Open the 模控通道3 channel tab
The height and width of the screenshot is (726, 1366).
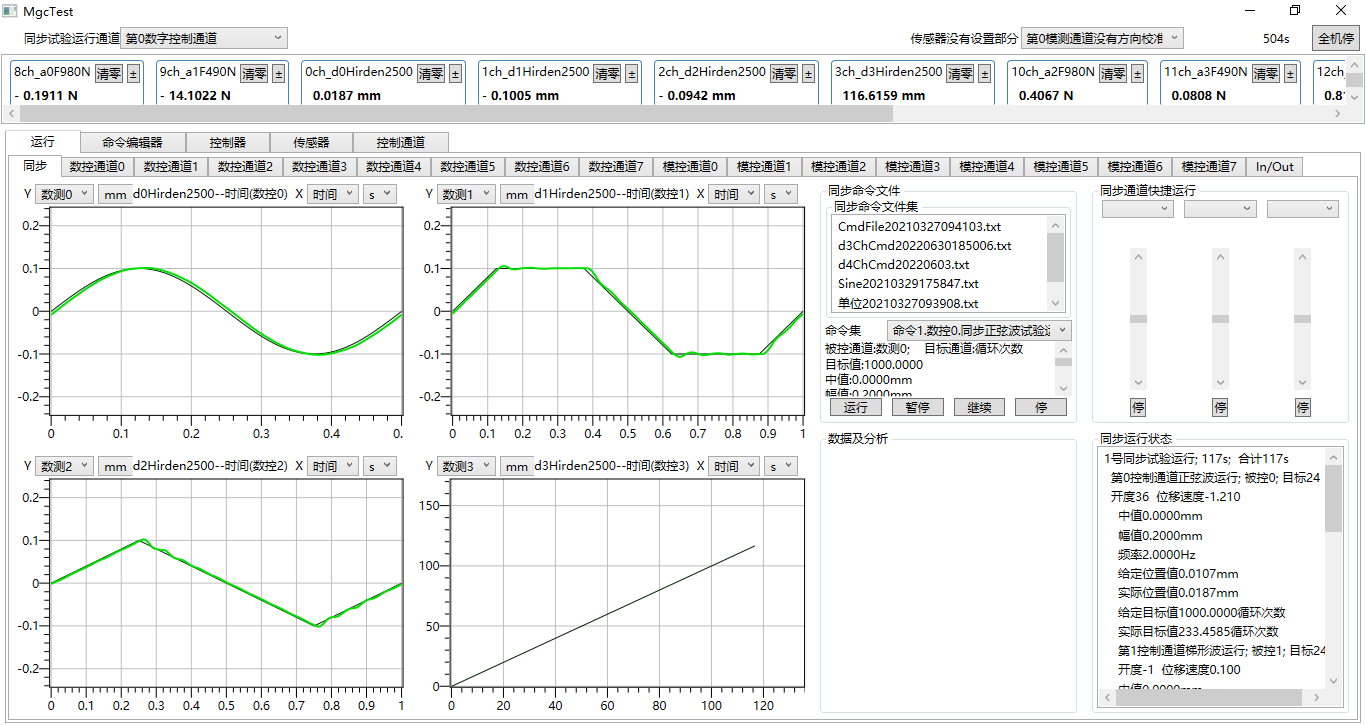[x=912, y=166]
